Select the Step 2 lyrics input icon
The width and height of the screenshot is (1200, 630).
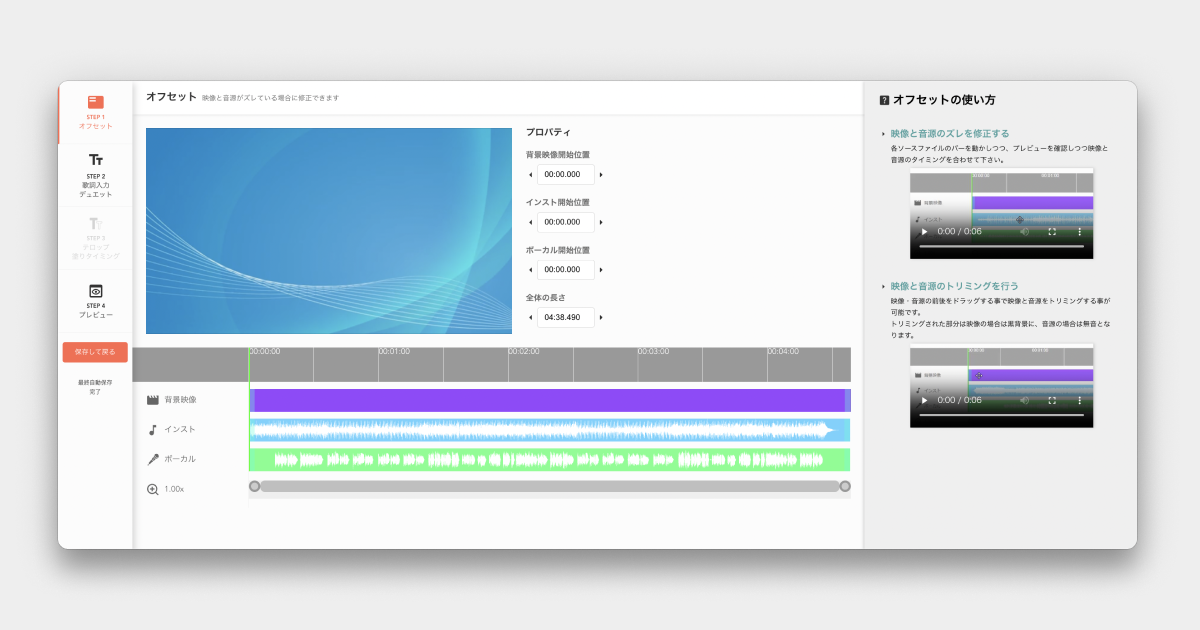pyautogui.click(x=96, y=160)
